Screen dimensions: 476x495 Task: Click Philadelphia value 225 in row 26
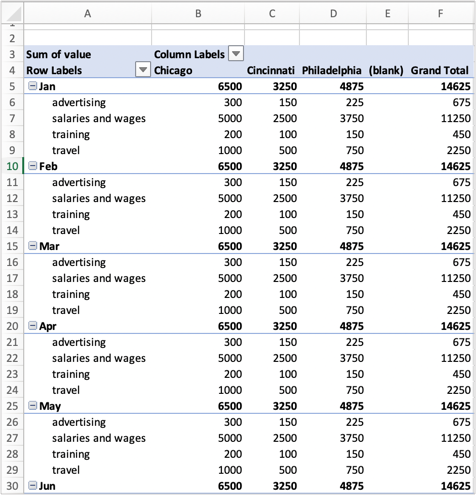[355, 422]
